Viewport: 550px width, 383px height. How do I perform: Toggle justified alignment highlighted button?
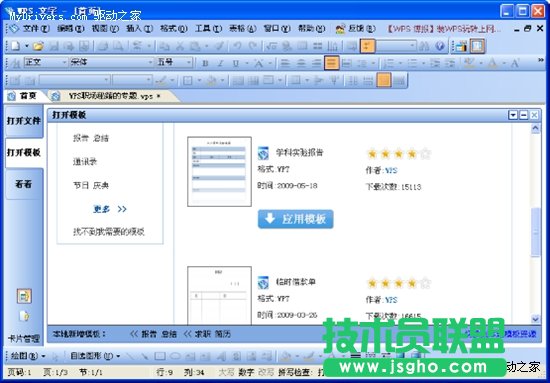[x=331, y=63]
